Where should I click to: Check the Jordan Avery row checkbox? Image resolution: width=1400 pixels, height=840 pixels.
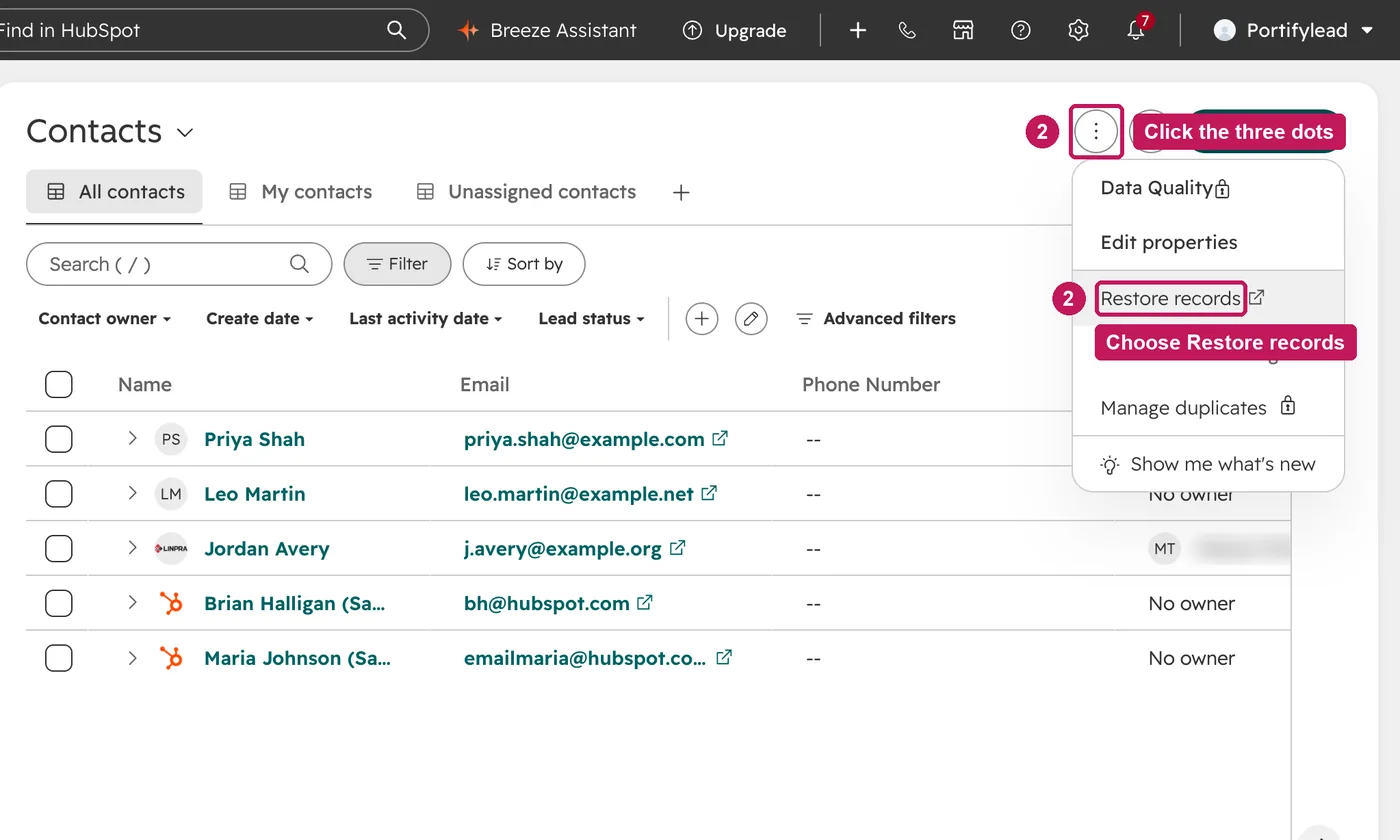59,548
